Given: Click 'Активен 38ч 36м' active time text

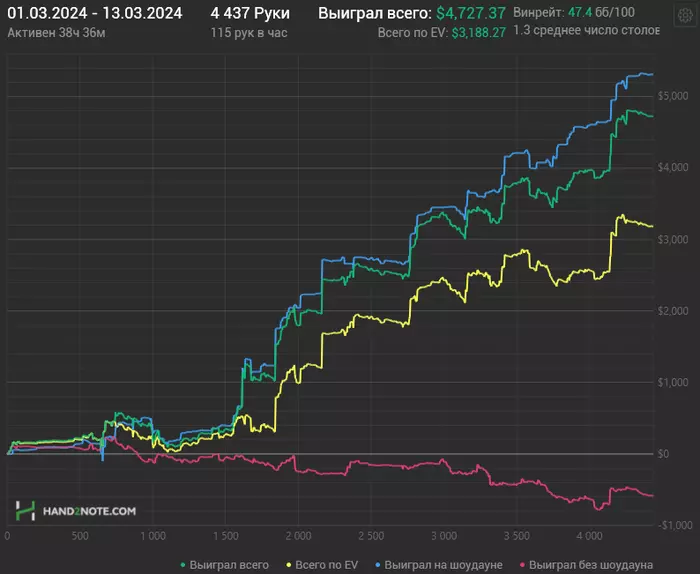Looking at the screenshot, I should (56, 33).
